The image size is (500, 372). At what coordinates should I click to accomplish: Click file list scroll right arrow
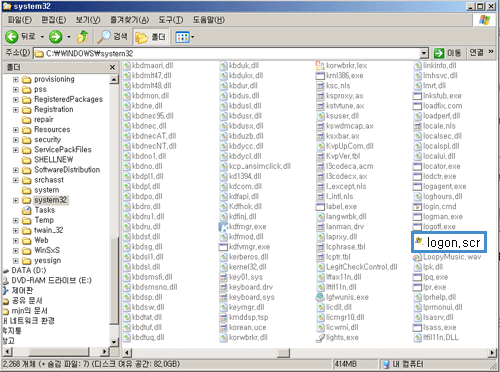(492, 353)
